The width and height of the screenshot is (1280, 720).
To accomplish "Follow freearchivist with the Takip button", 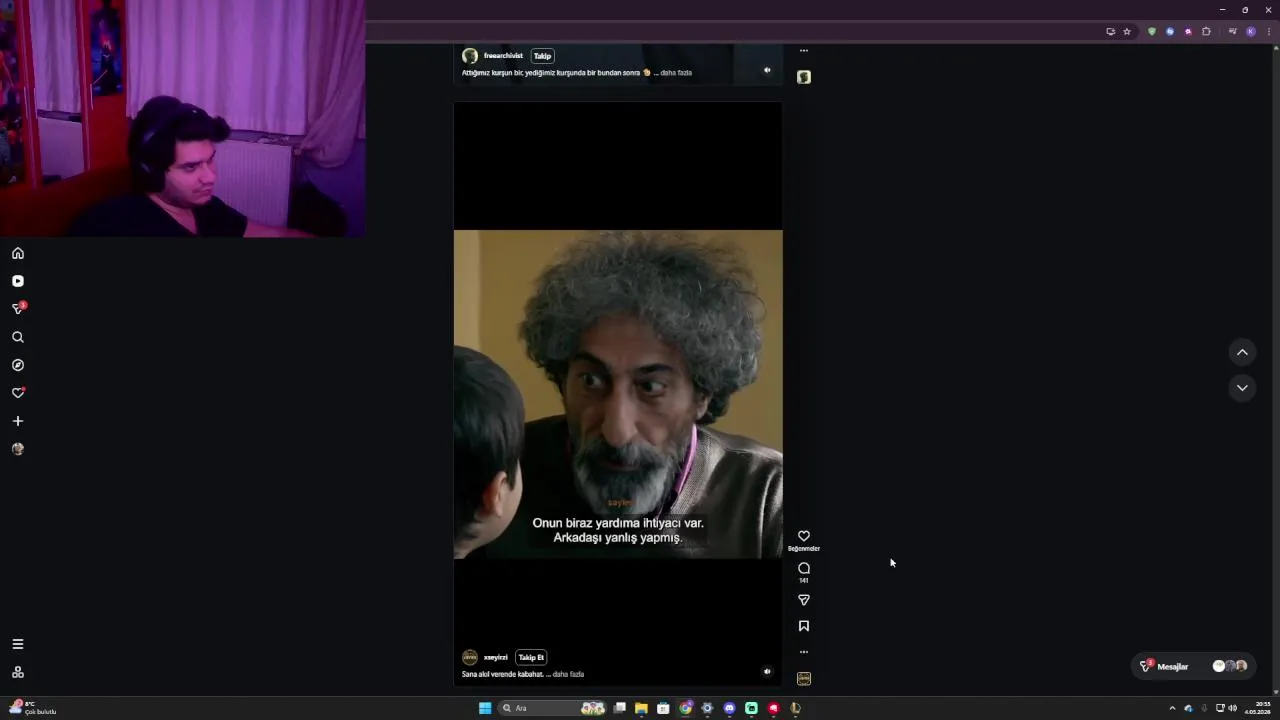I will pyautogui.click(x=542, y=56).
